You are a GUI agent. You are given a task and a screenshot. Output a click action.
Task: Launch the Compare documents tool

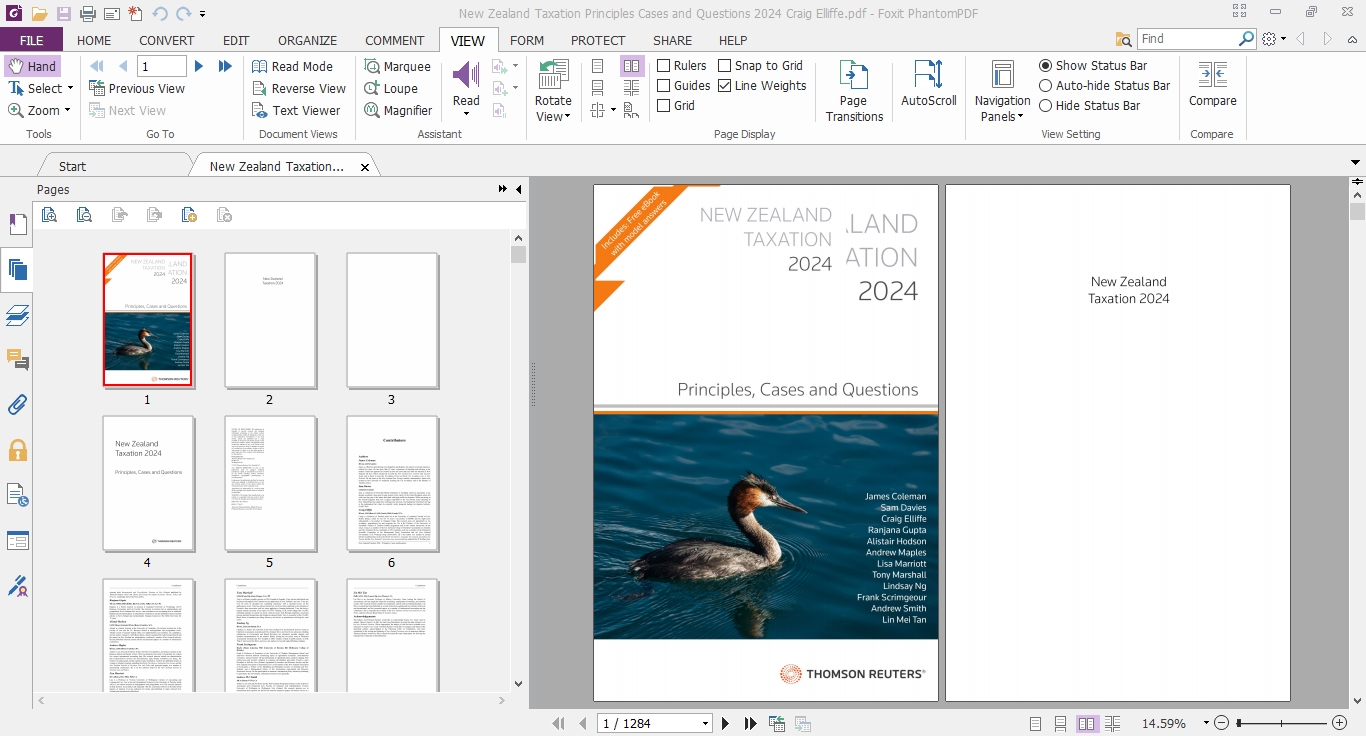click(x=1212, y=83)
